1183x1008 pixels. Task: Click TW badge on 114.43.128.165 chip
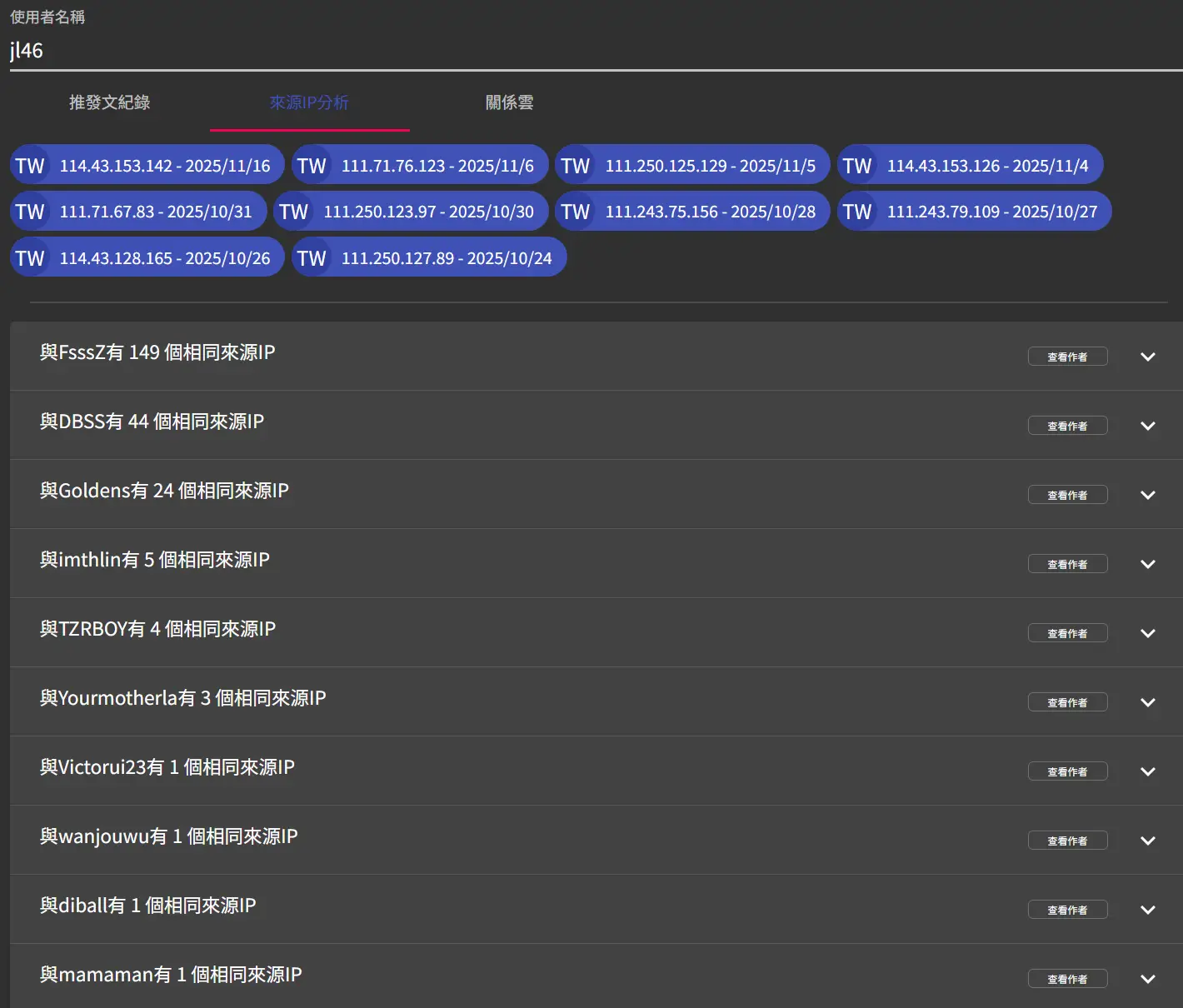30,258
